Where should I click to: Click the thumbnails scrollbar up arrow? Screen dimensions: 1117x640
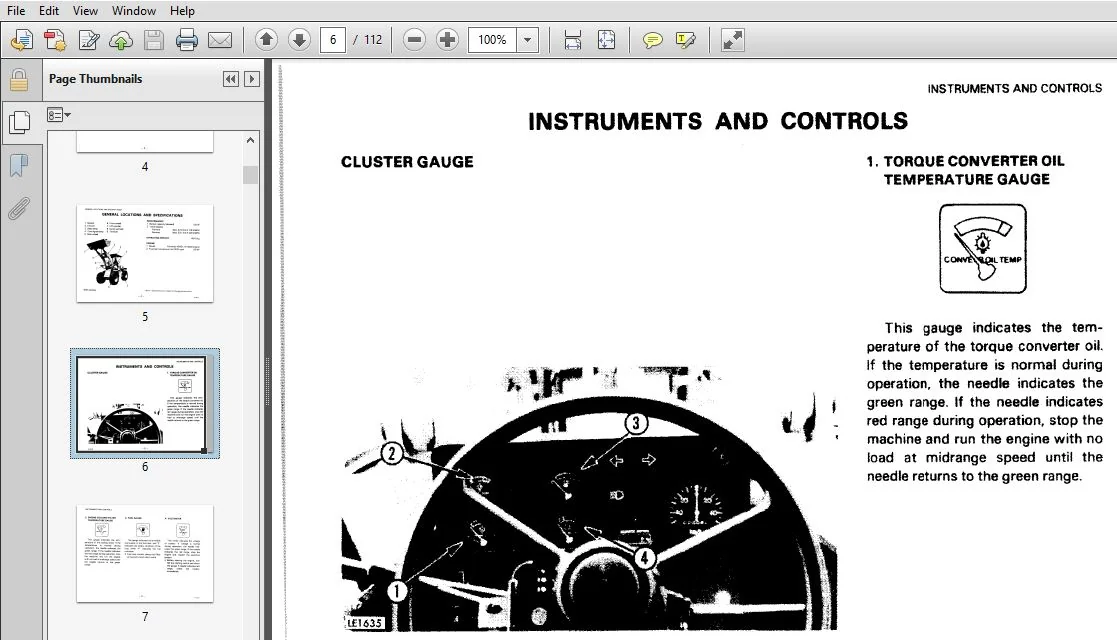pos(250,140)
